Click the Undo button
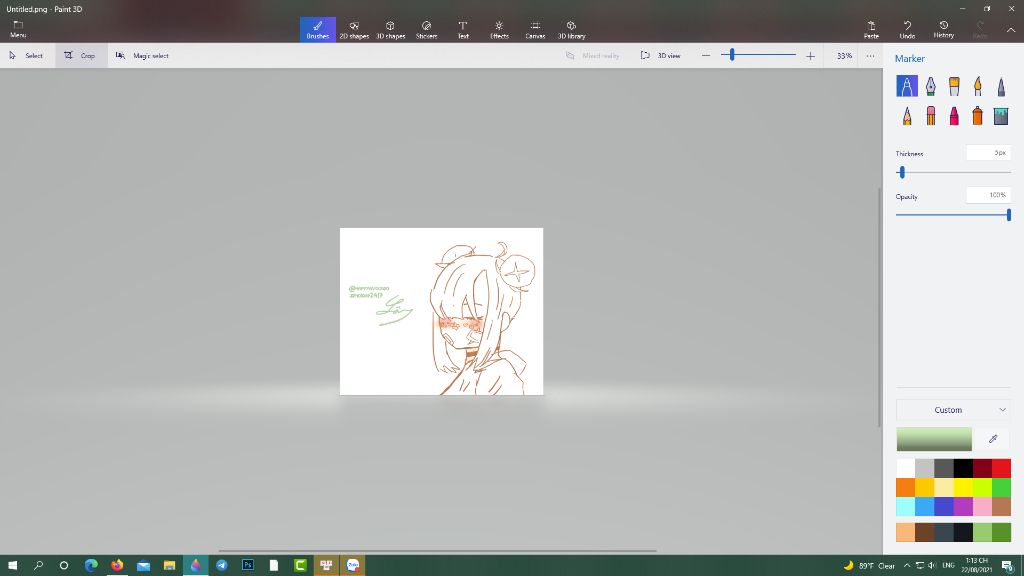The width and height of the screenshot is (1024, 576). [907, 29]
